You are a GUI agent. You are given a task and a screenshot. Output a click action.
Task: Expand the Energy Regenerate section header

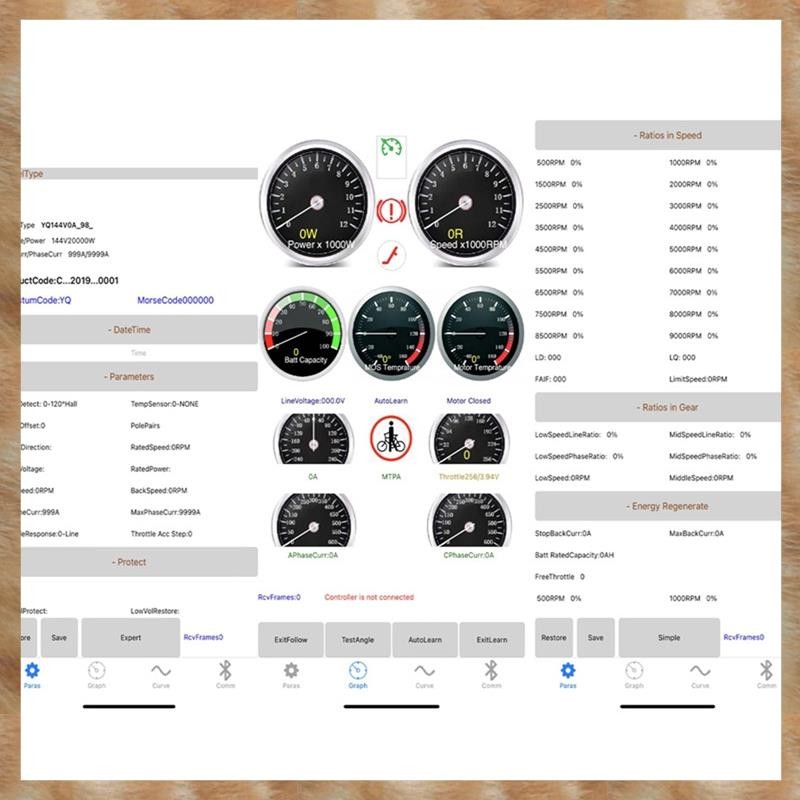[x=658, y=506]
